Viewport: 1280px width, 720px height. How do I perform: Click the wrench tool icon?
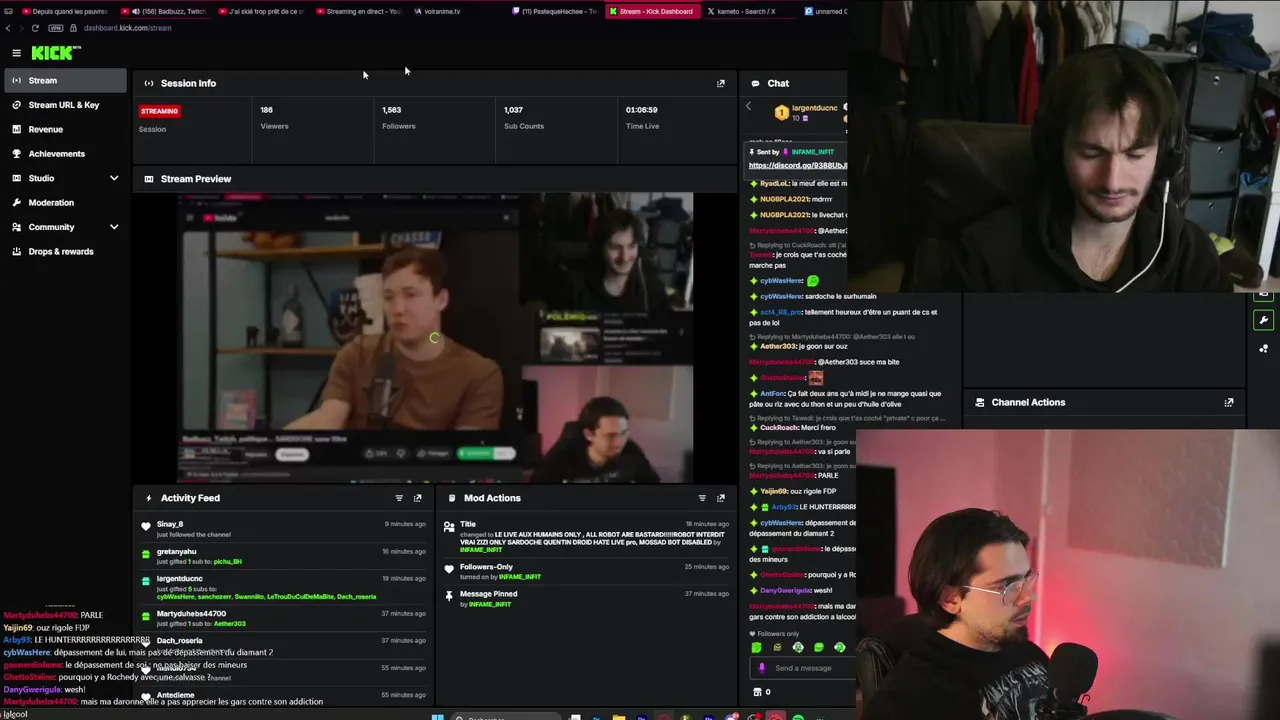pos(1264,321)
